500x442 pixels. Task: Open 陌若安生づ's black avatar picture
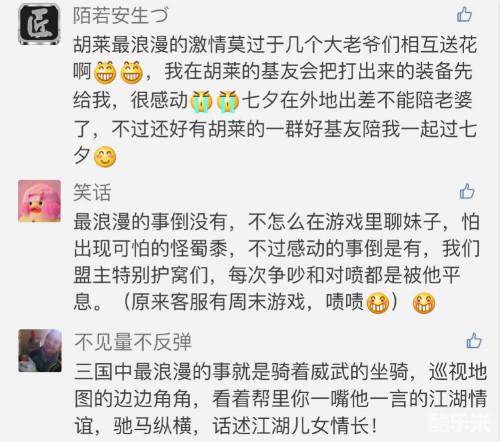coord(39,24)
